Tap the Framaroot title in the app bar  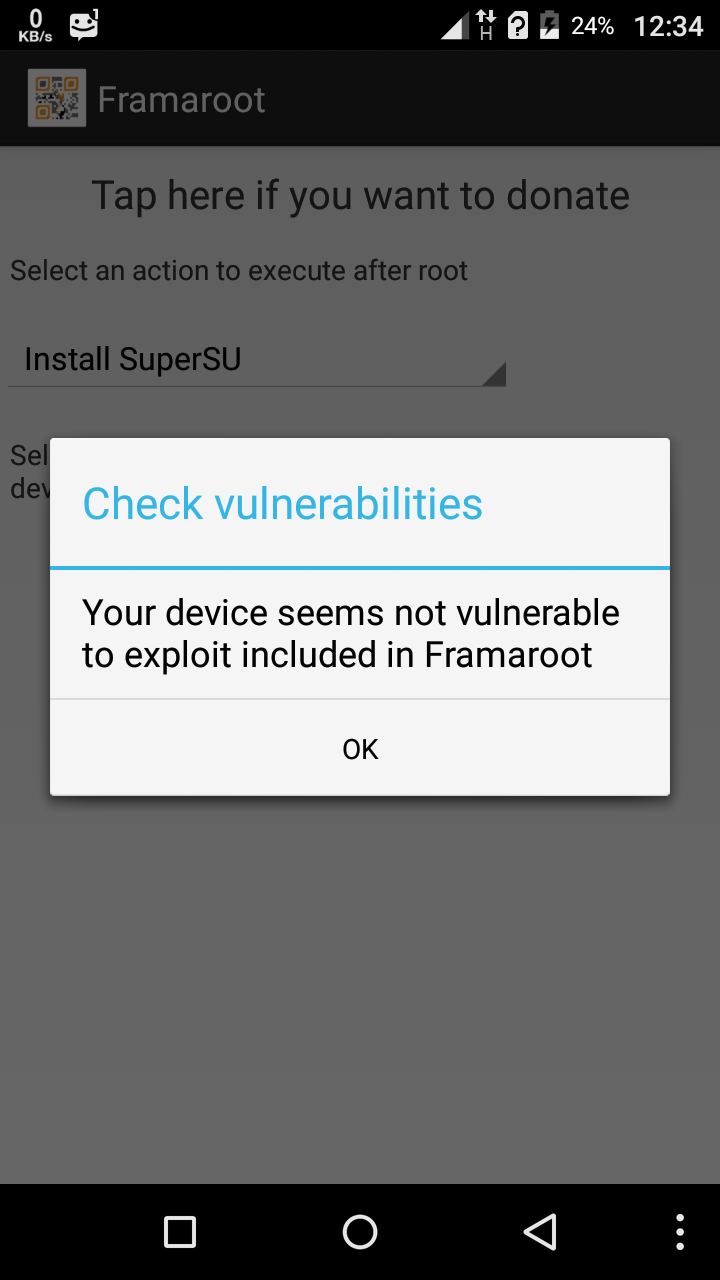tap(181, 99)
